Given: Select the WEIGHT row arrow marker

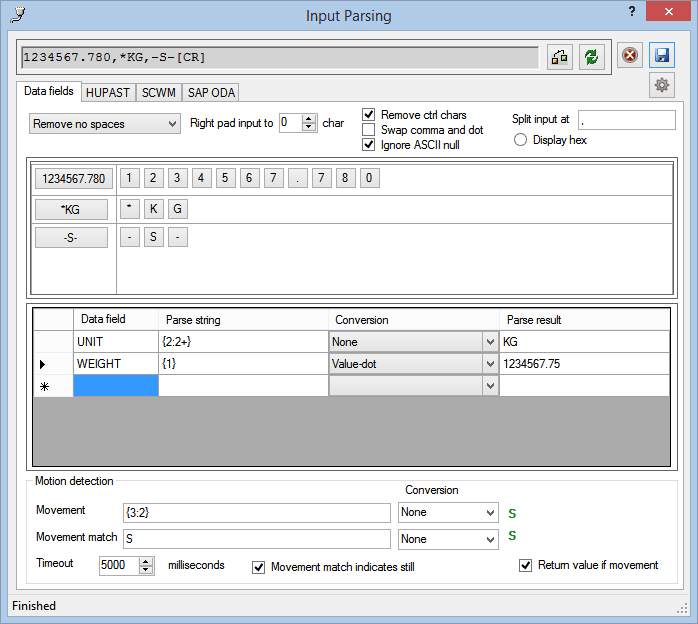Looking at the screenshot, I should pos(42,364).
